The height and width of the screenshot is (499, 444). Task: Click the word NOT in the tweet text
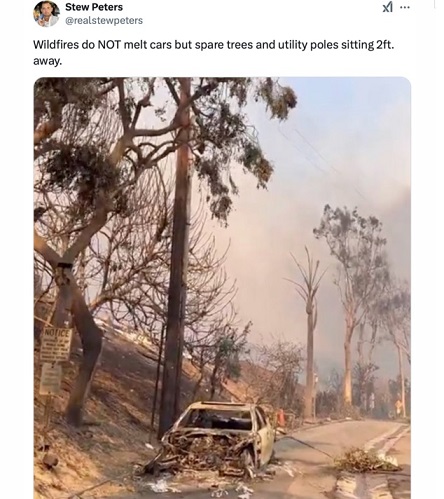(x=109, y=45)
